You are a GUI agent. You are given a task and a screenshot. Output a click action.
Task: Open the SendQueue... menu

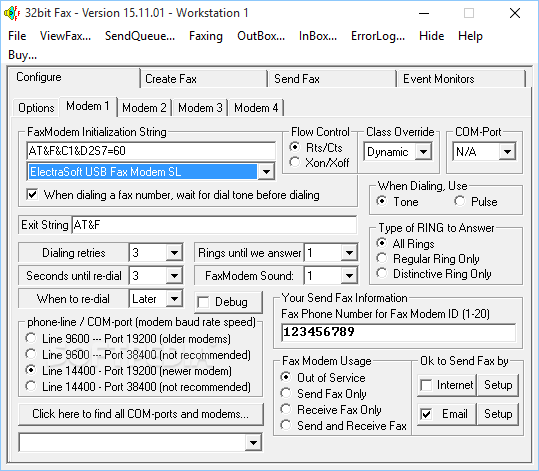(x=140, y=36)
